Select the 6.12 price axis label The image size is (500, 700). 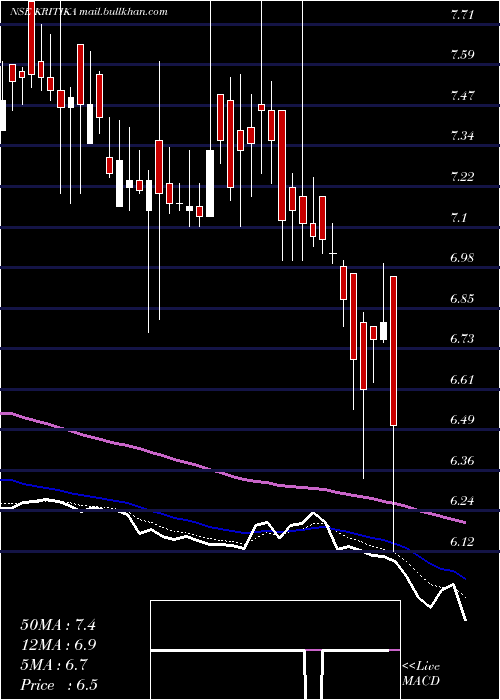(462, 542)
